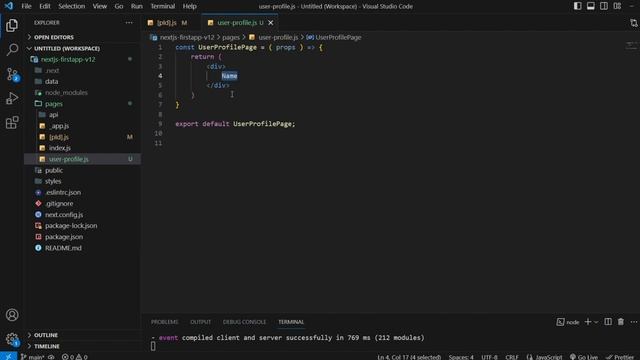Image resolution: width=640 pixels, height=360 pixels.
Task: Select the Terminal panel tab
Action: [x=291, y=322]
